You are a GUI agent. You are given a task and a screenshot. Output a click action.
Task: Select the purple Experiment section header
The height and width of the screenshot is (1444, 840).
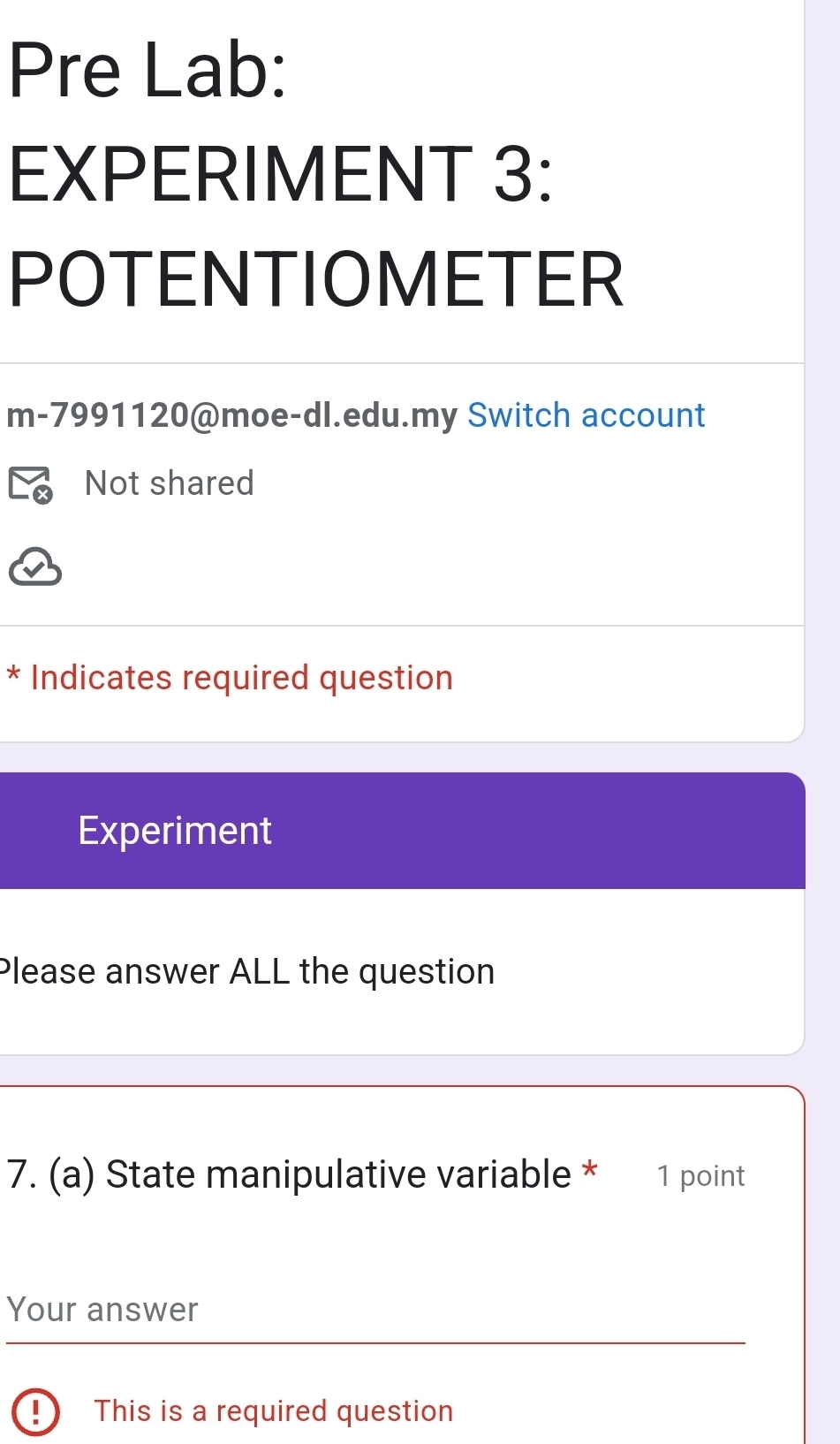[402, 831]
